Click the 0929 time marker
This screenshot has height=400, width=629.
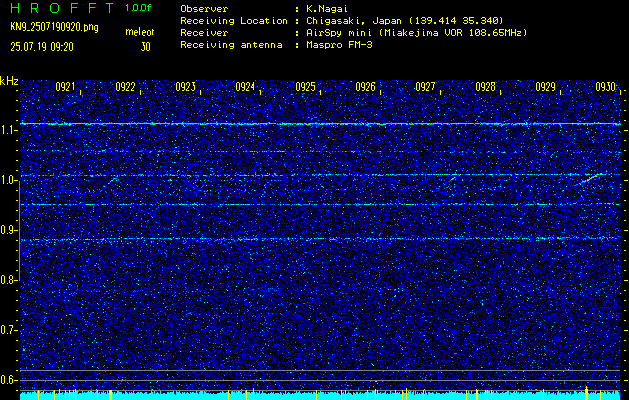(546, 87)
